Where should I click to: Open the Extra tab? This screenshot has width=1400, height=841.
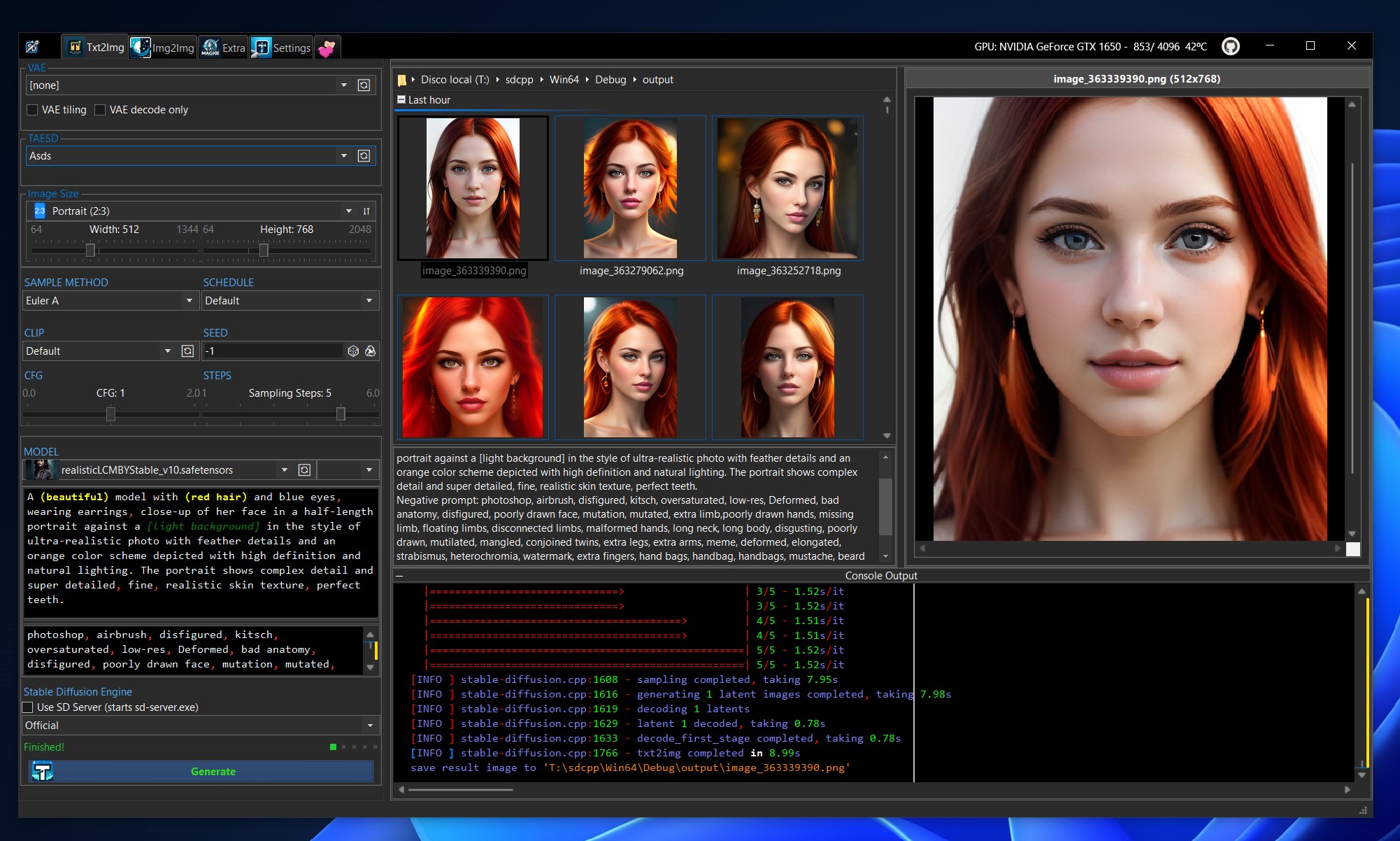pos(224,48)
